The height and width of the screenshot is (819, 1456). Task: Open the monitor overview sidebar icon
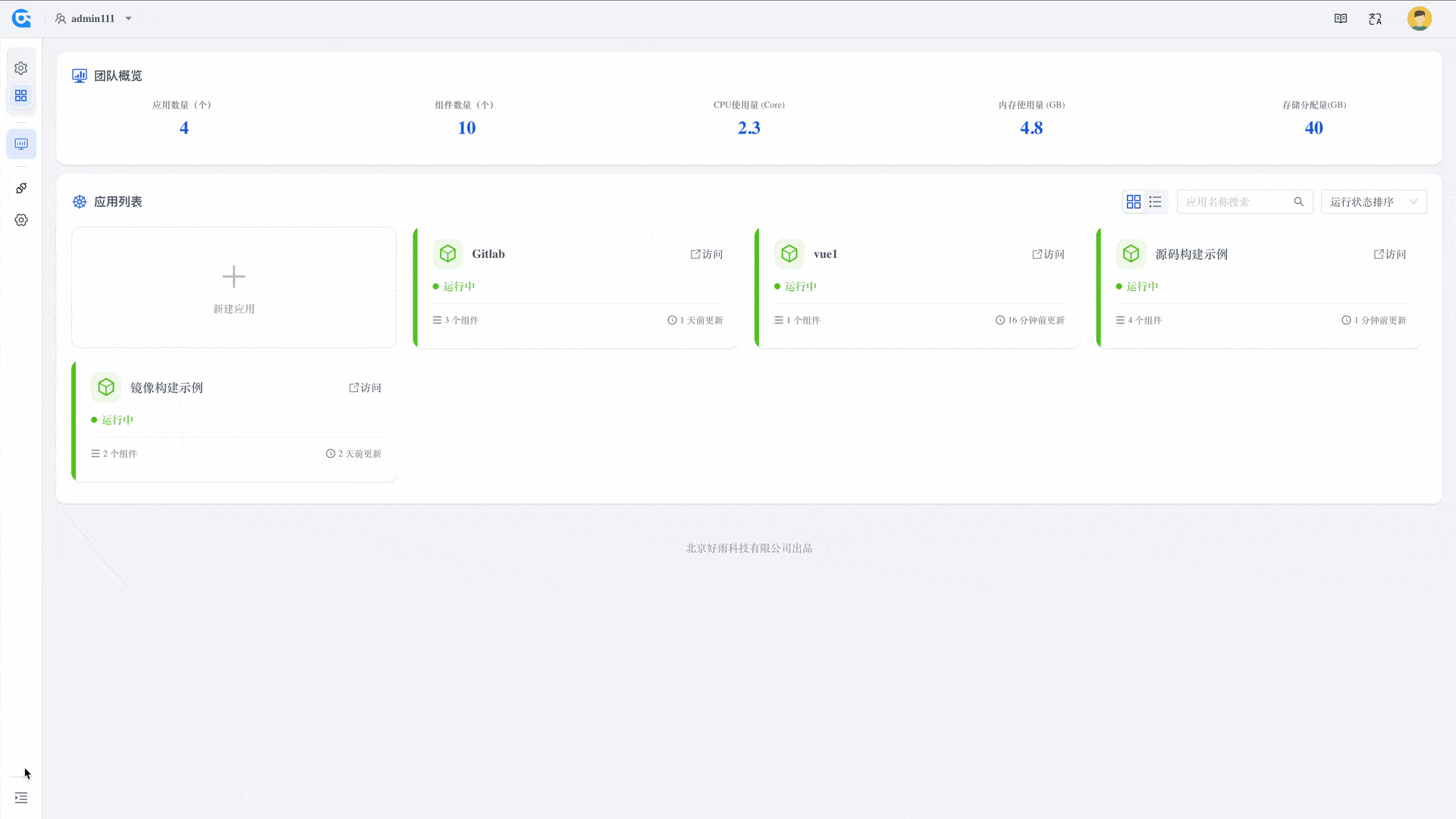(21, 143)
